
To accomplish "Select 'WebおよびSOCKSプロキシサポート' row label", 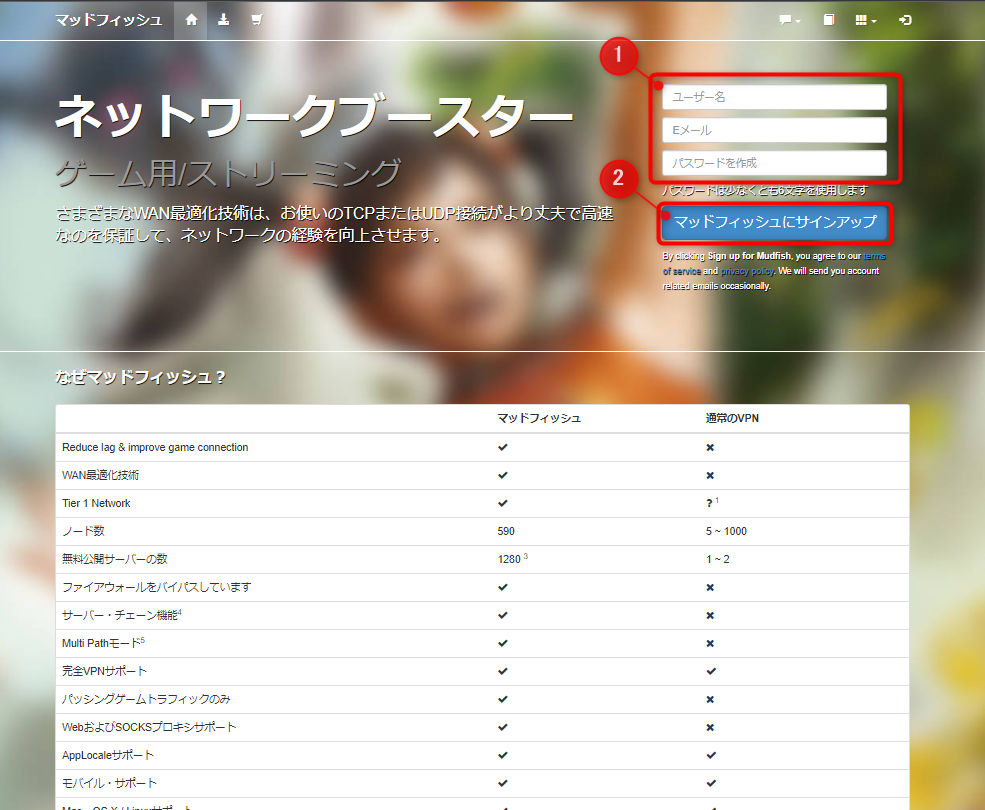I will [149, 727].
